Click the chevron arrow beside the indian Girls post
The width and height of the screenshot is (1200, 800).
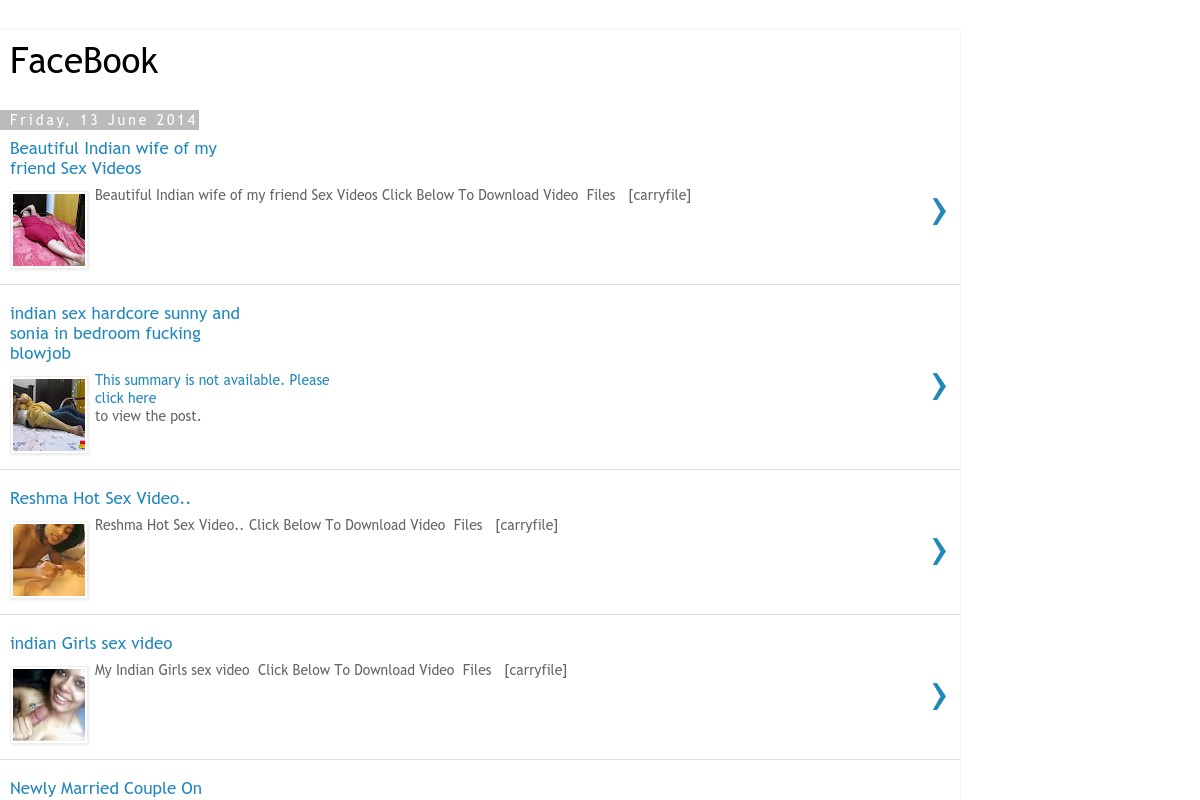(x=939, y=696)
